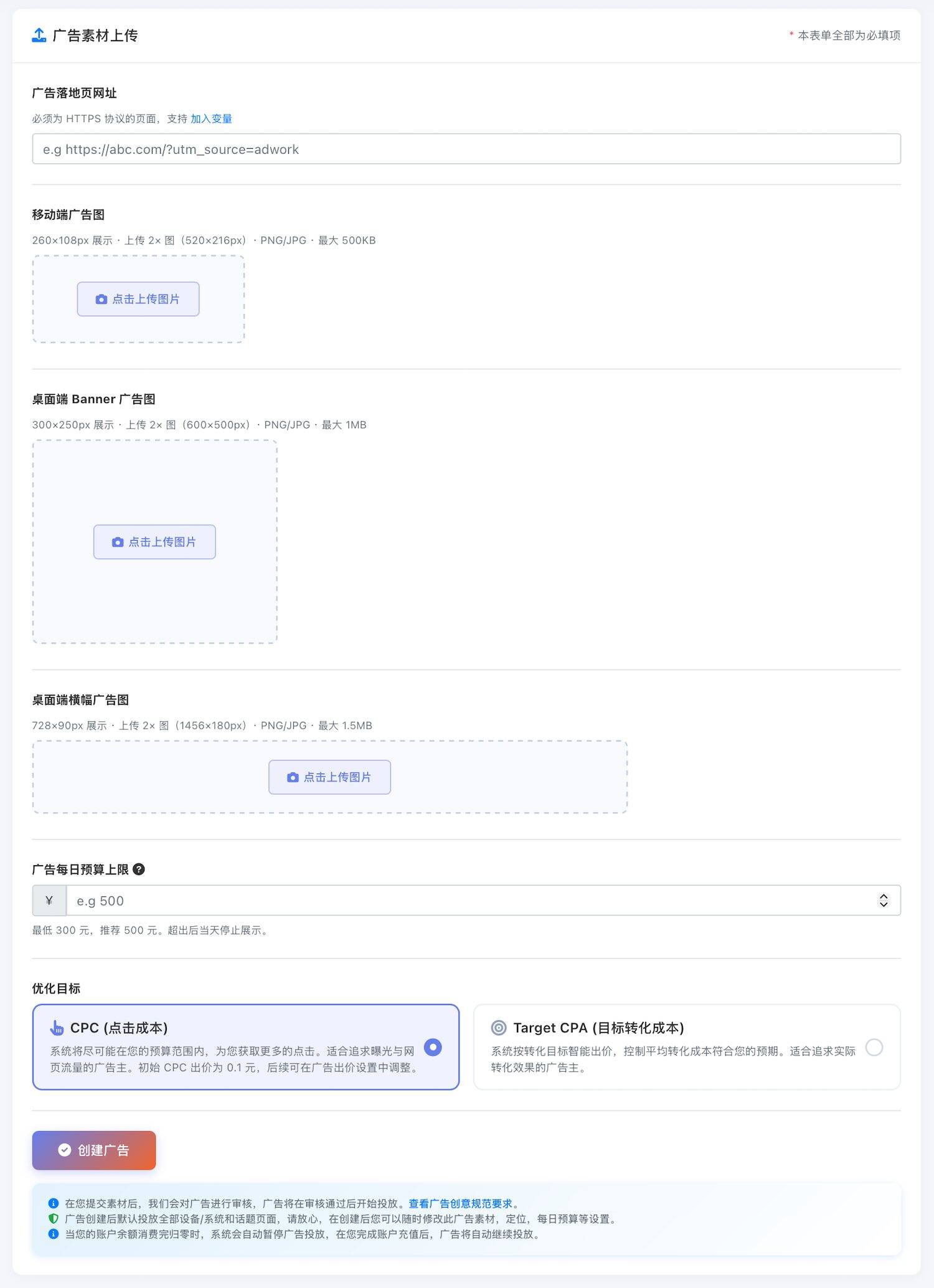Click the info icon beside 在您提交素材后 note

pyautogui.click(x=54, y=1203)
